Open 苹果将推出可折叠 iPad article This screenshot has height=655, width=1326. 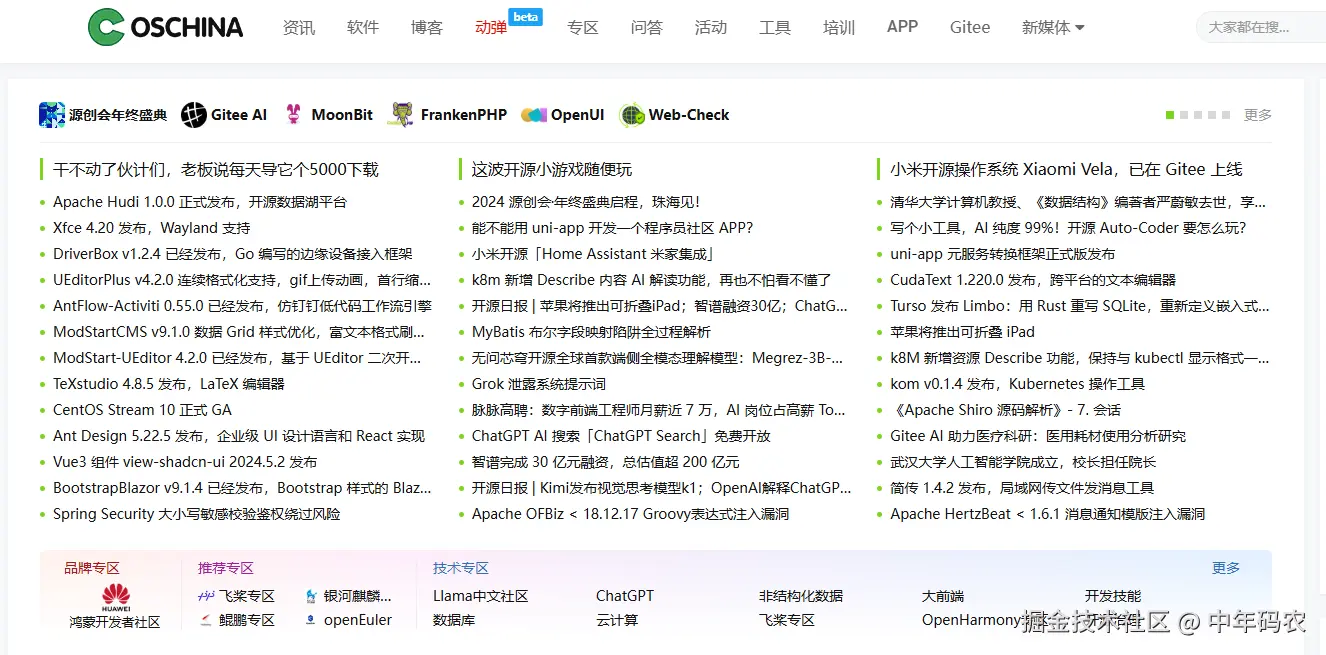[x=963, y=332]
